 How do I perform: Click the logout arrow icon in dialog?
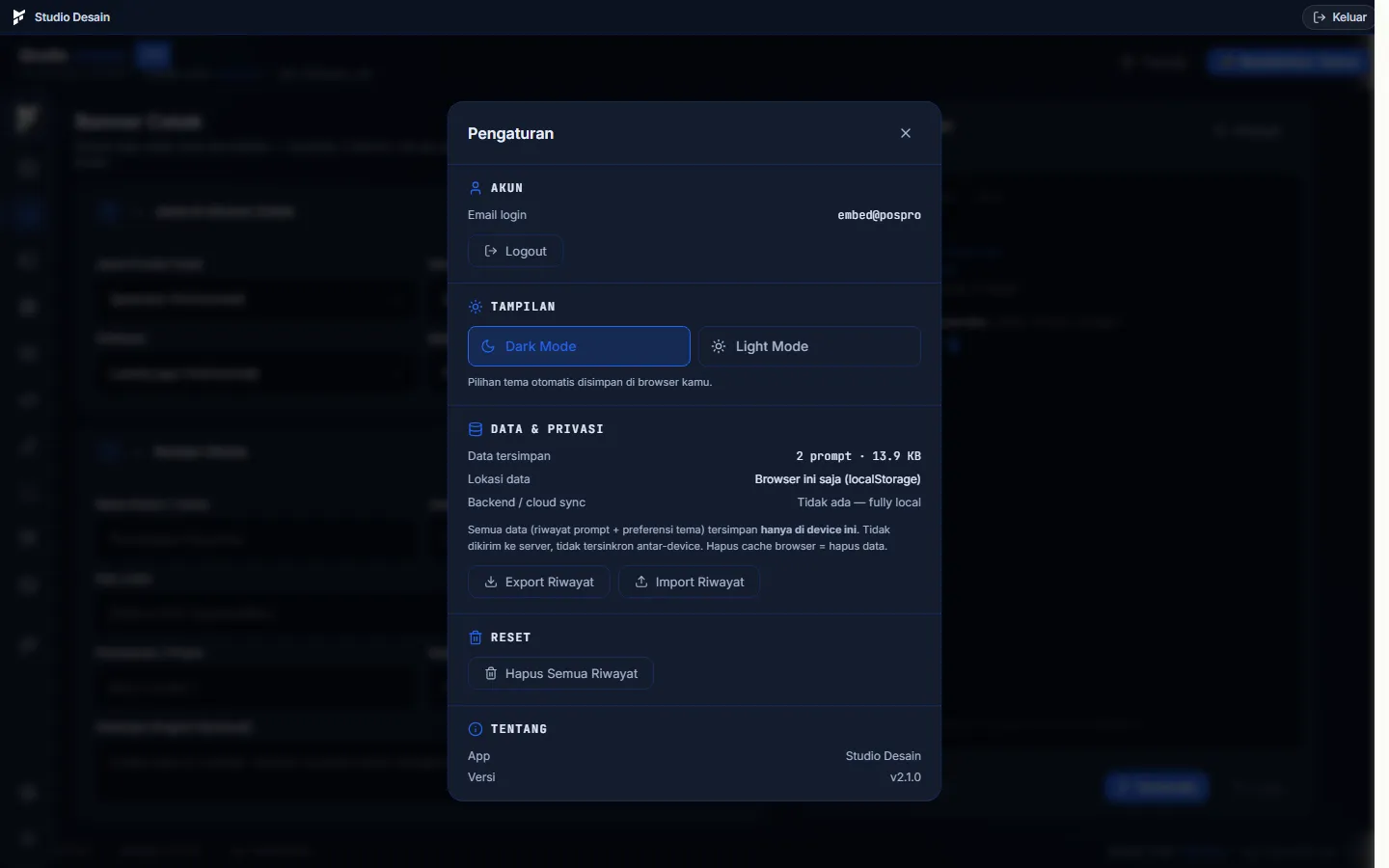pos(491,251)
